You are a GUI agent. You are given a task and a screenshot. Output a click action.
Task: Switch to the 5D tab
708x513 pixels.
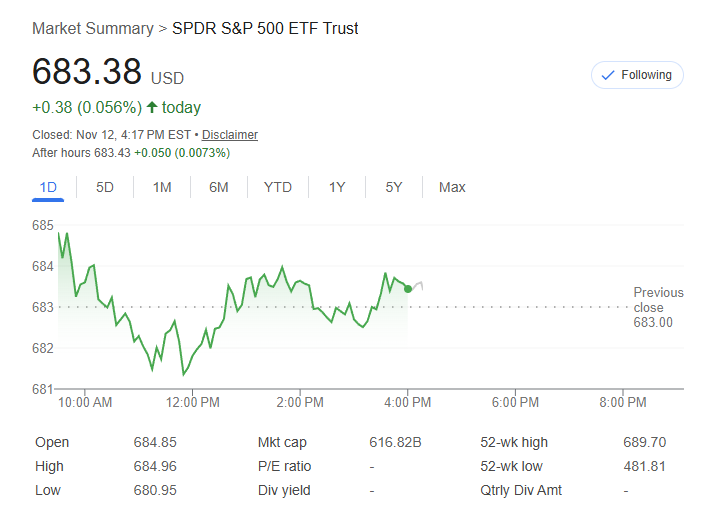tap(105, 187)
